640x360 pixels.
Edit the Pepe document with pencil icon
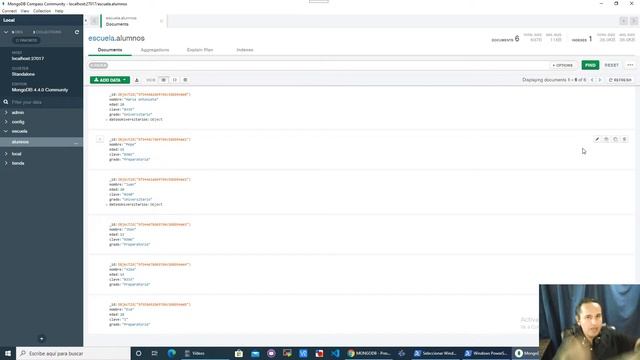[x=597, y=139]
